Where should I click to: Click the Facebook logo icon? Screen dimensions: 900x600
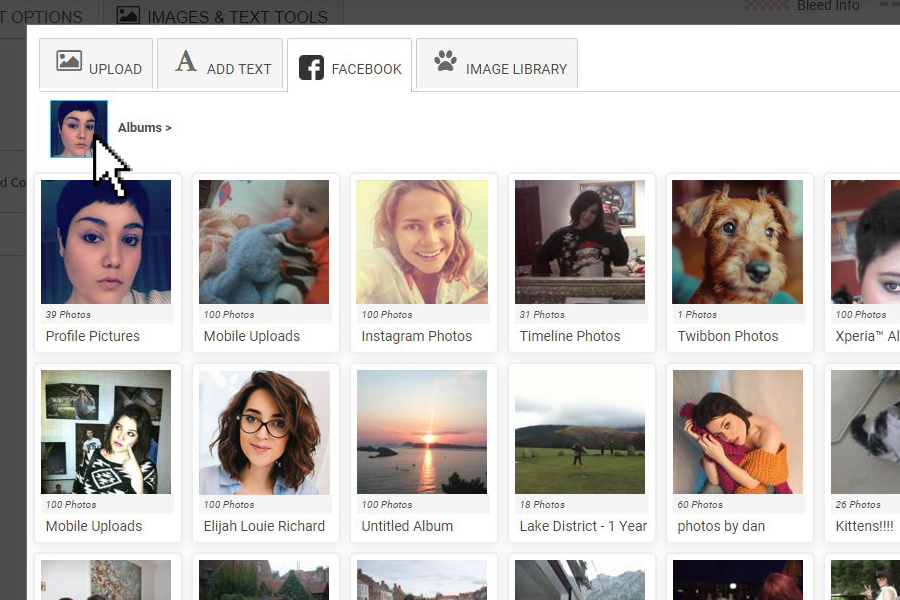311,68
